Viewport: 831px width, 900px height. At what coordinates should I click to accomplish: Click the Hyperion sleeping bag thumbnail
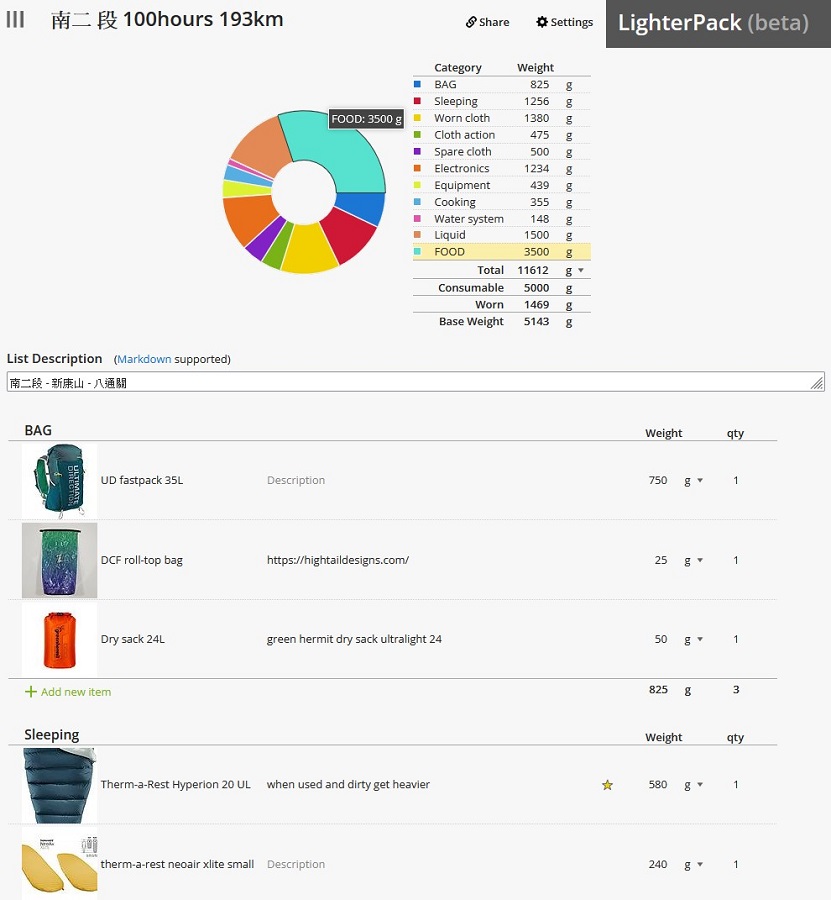pyautogui.click(x=59, y=785)
